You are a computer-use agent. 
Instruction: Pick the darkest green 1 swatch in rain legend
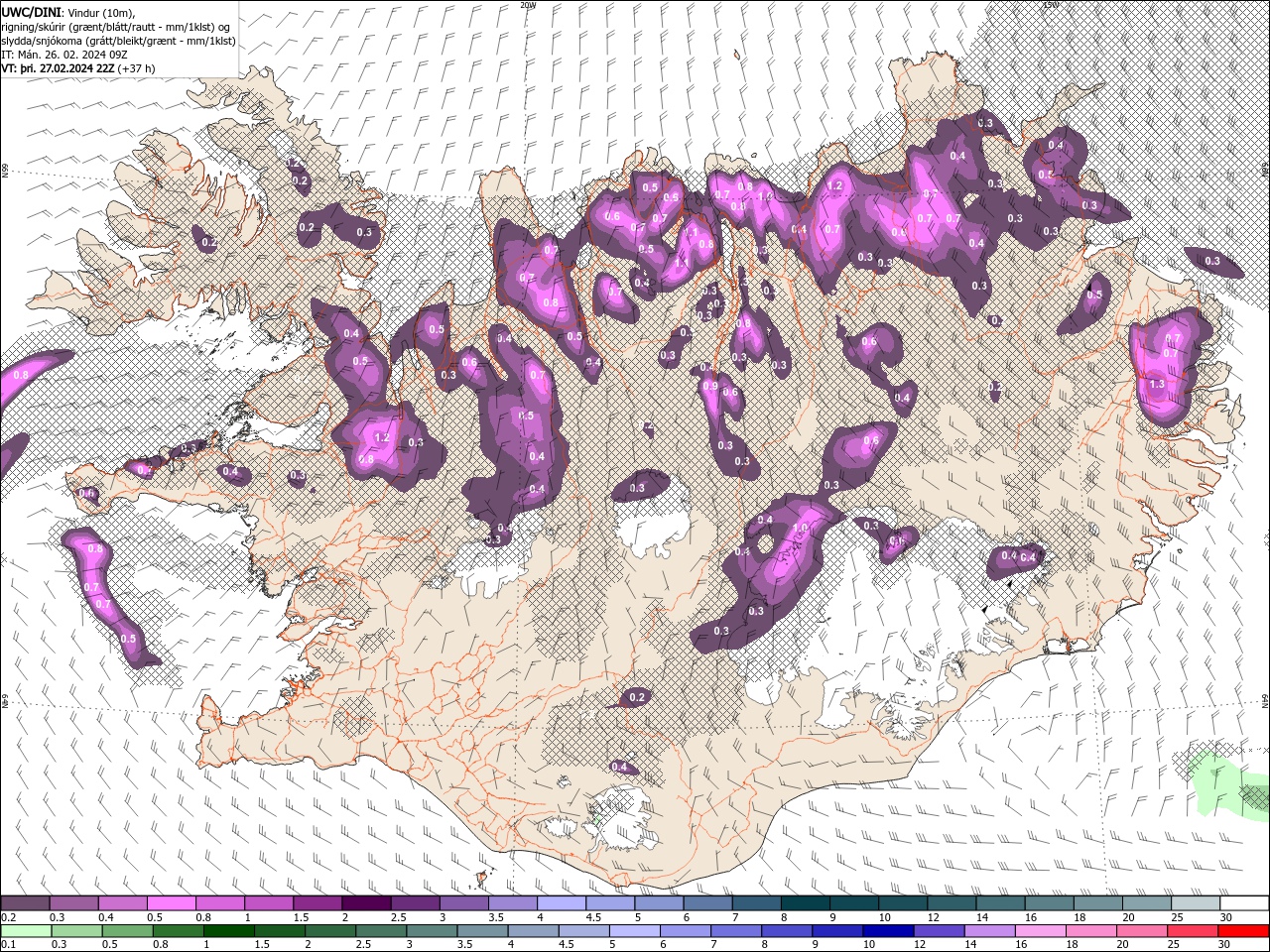pyautogui.click(x=228, y=931)
